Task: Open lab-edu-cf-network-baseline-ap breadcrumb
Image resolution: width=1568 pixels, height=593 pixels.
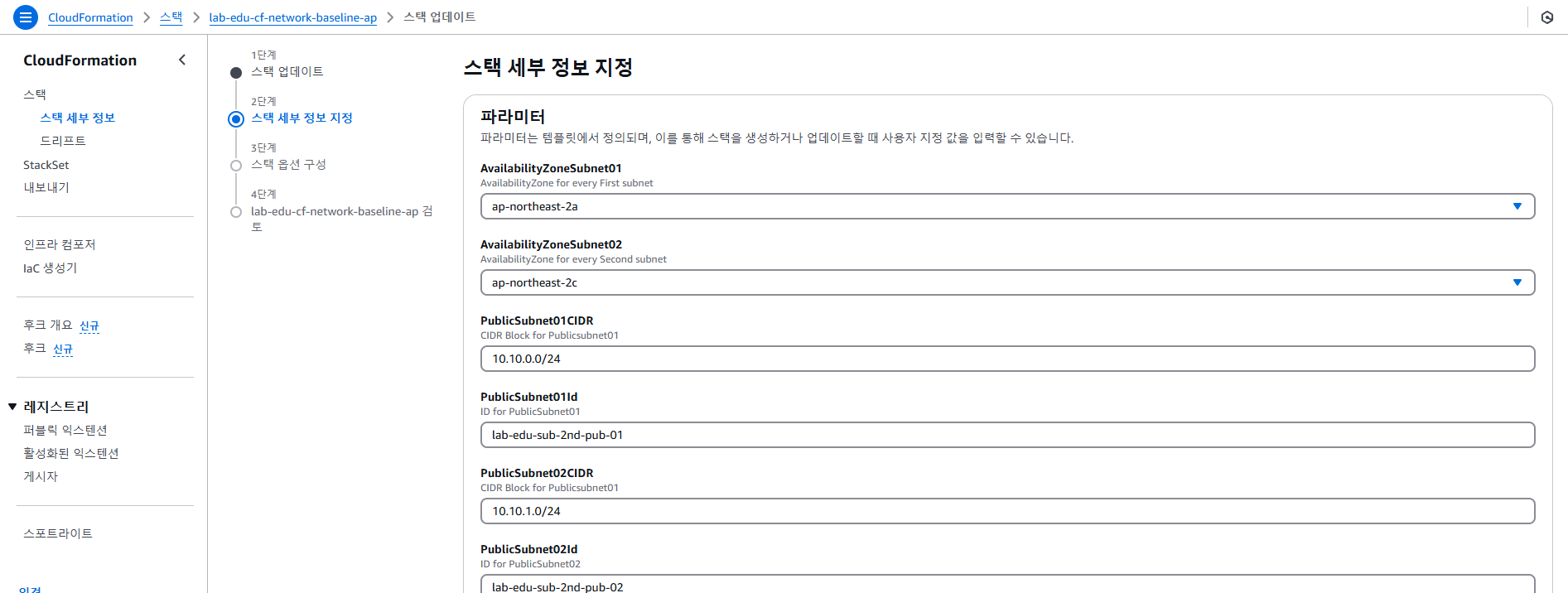Action: click(x=292, y=17)
